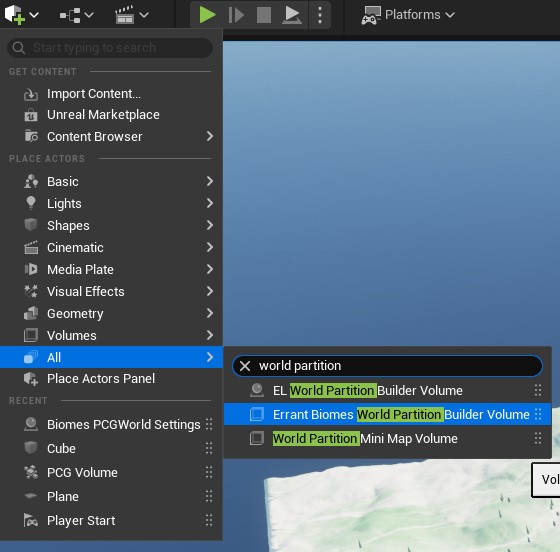This screenshot has width=560, height=552.
Task: Click drag handle beside Player Start
Action: (209, 521)
